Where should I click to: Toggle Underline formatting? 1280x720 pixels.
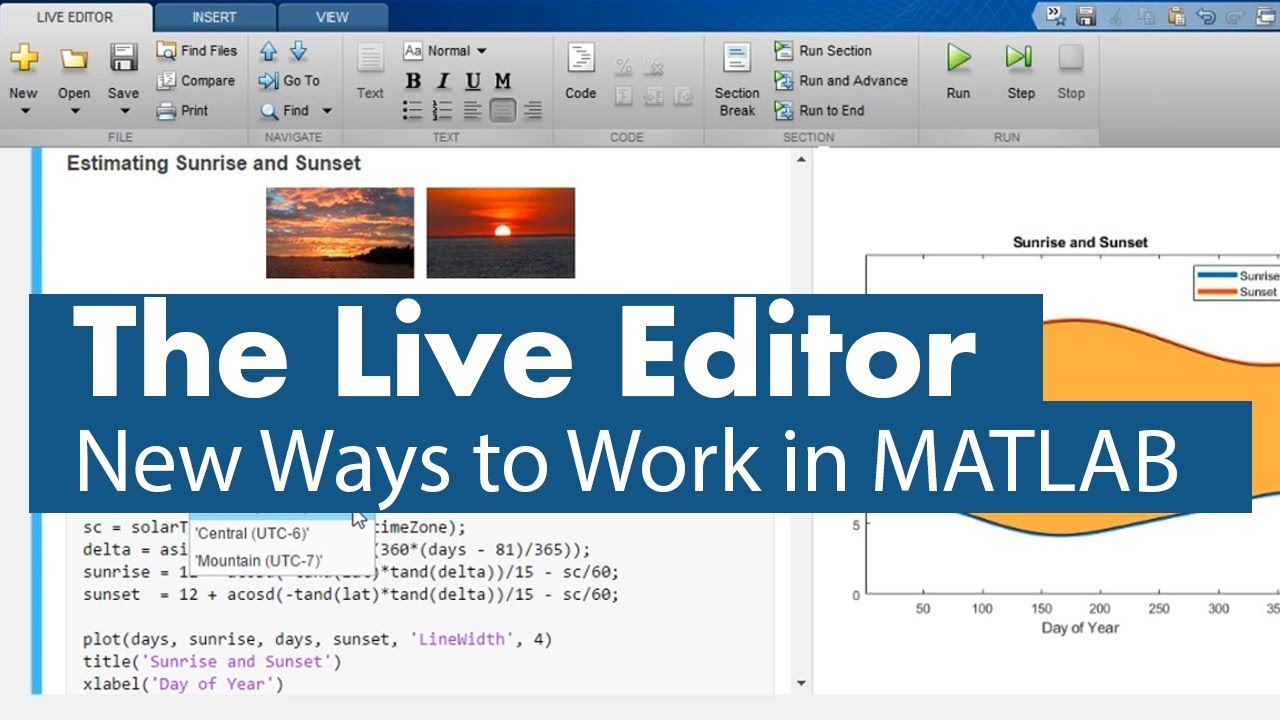point(473,81)
